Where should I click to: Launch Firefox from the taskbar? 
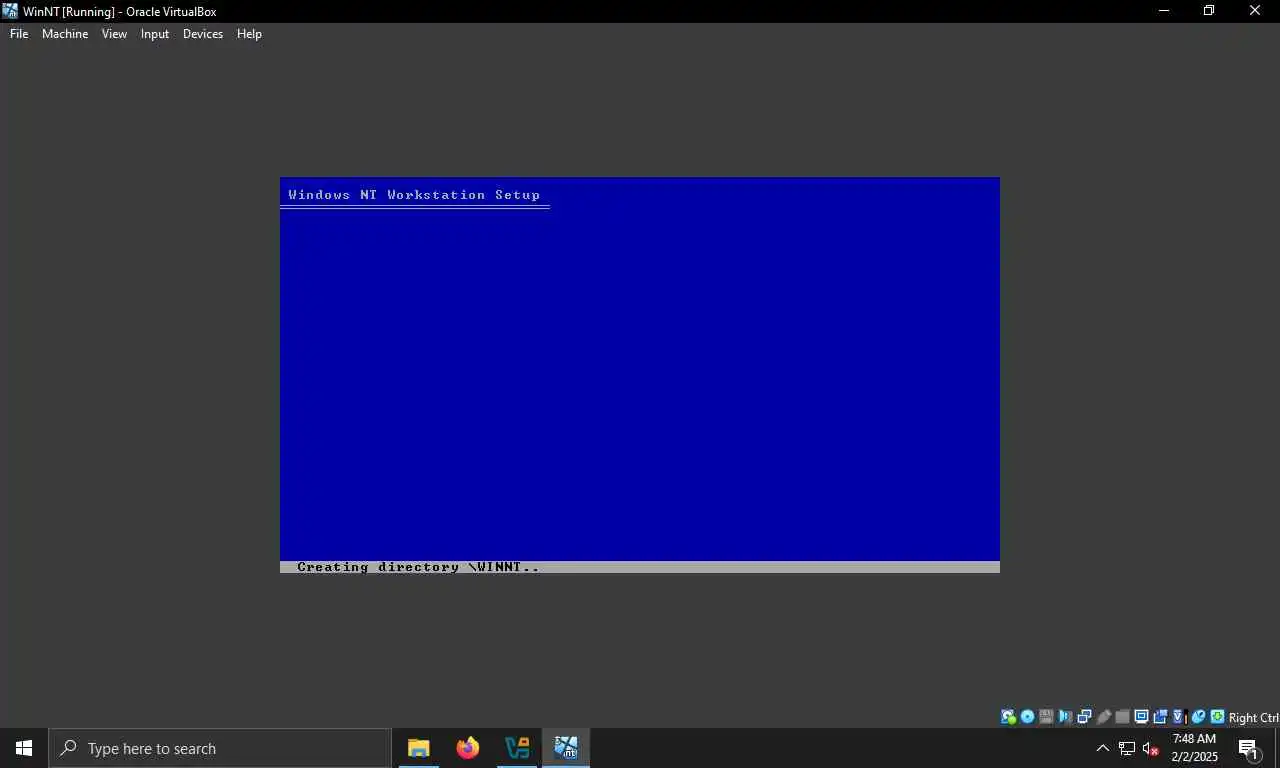click(467, 748)
